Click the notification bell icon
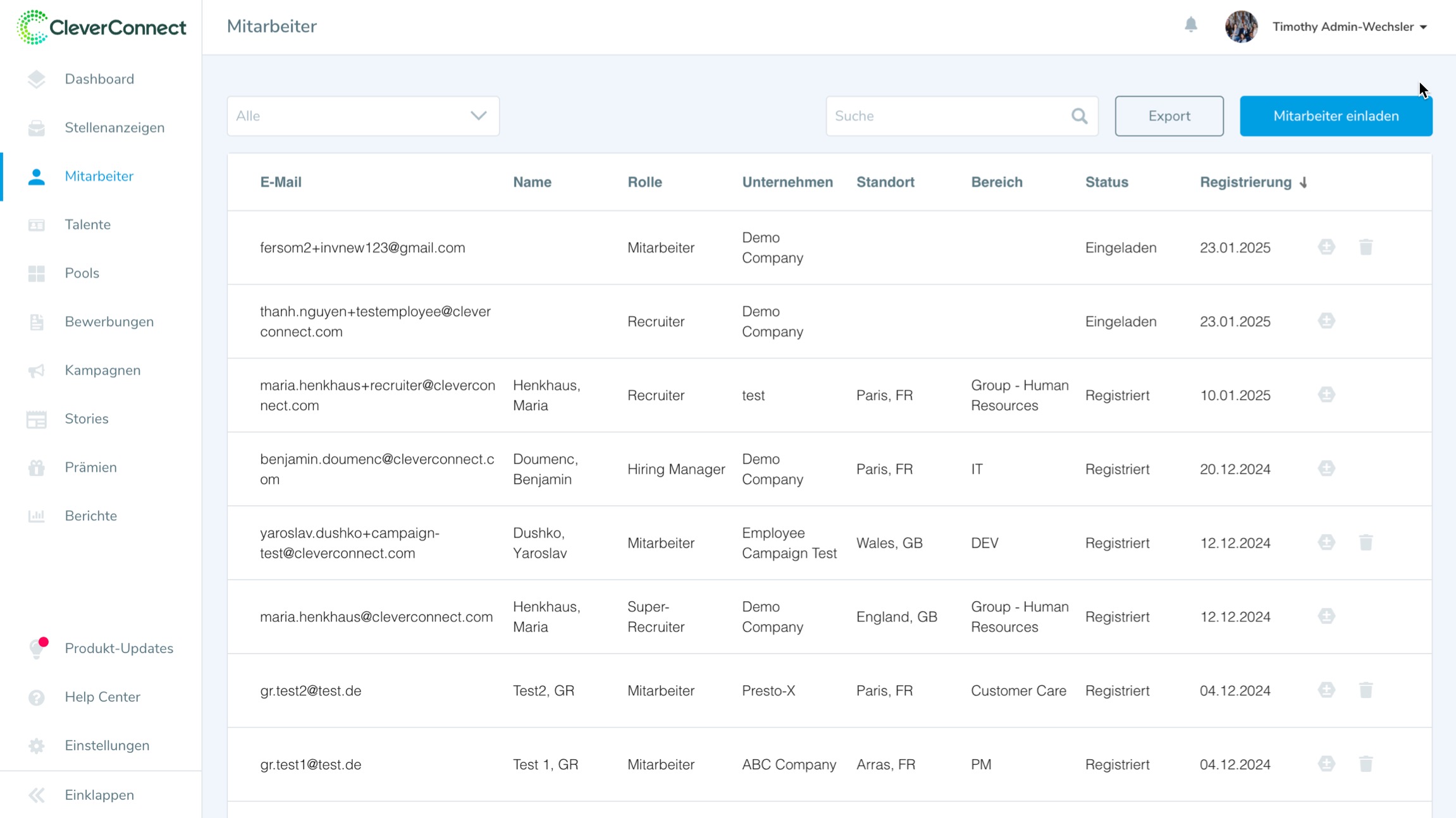The height and width of the screenshot is (818, 1456). pos(1190,25)
